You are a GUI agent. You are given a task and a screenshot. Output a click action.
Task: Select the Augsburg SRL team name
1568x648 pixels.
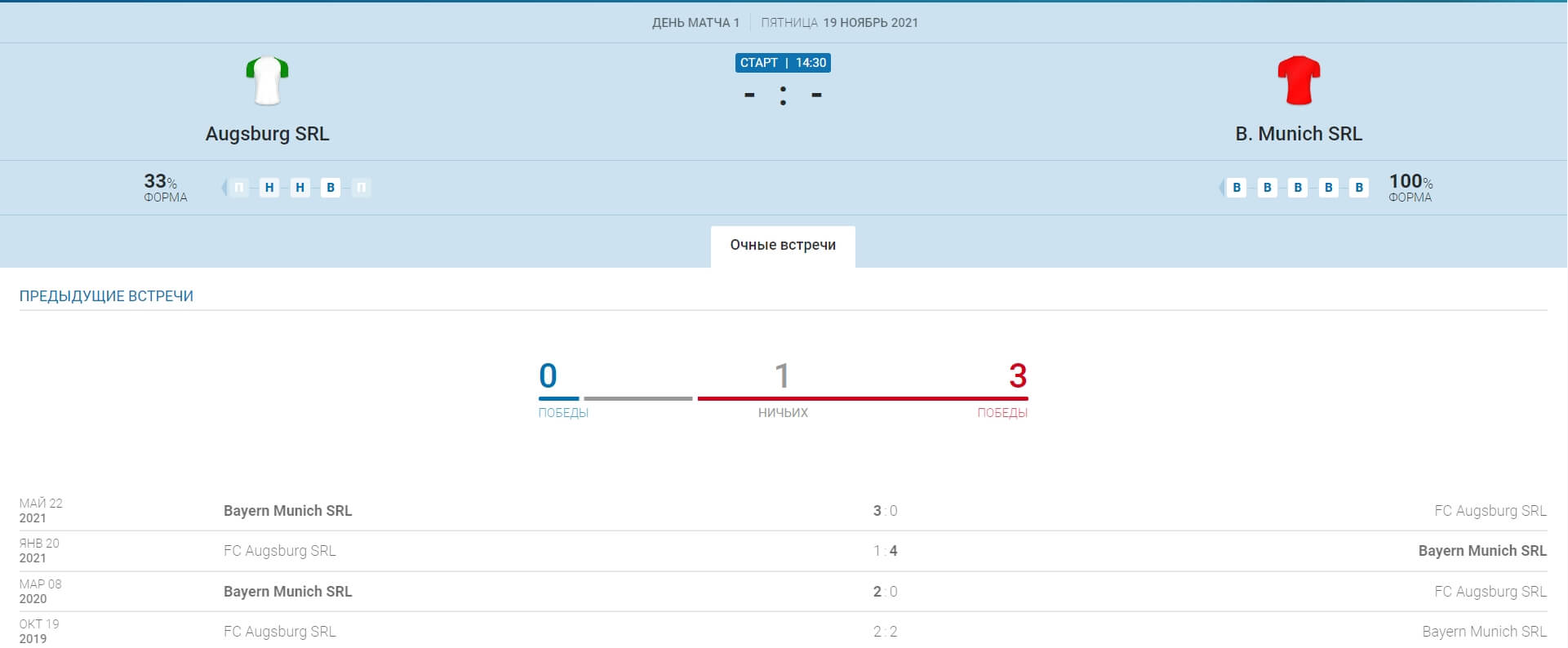(267, 134)
